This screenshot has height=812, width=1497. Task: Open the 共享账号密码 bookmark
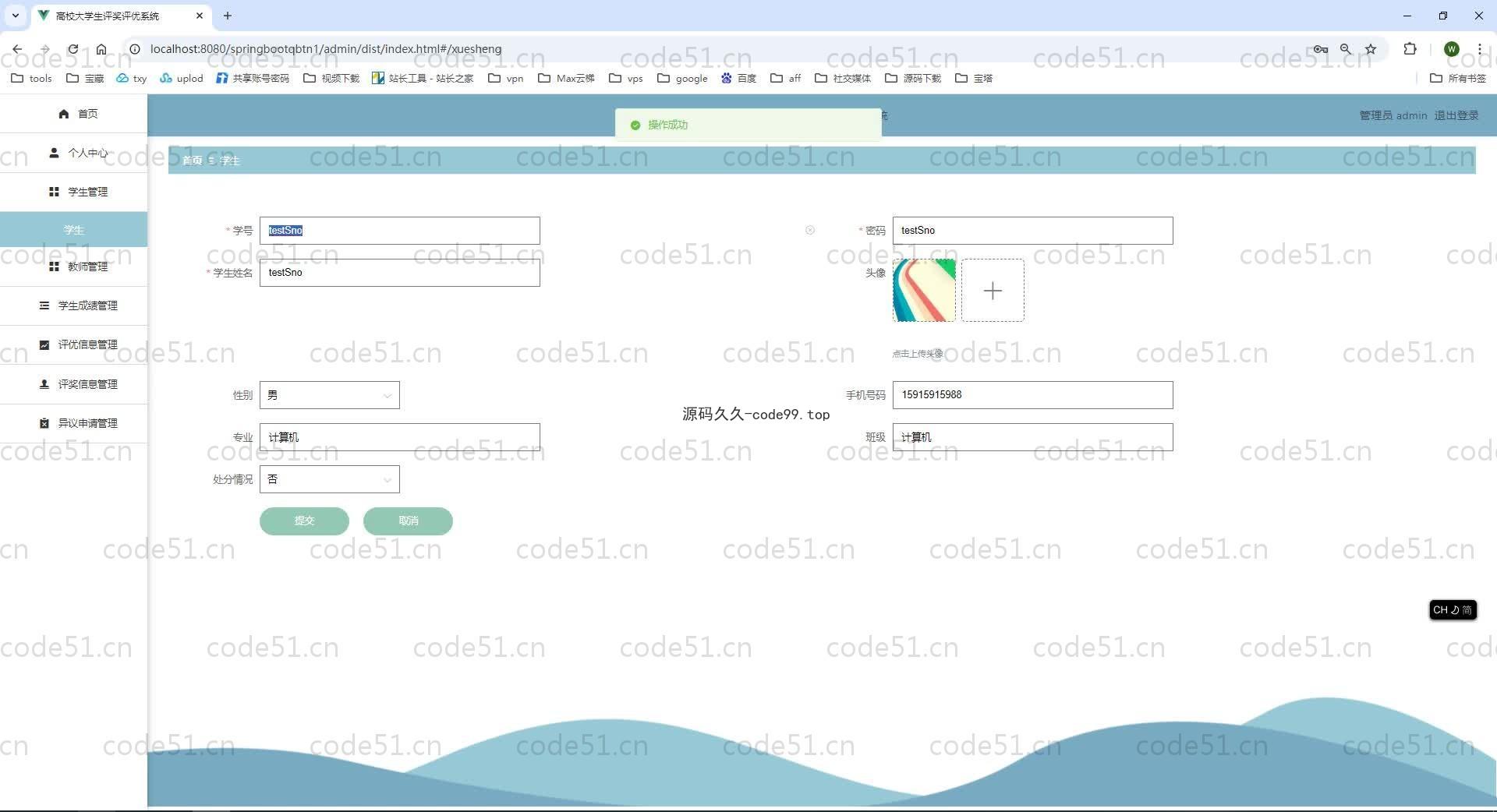coord(253,78)
